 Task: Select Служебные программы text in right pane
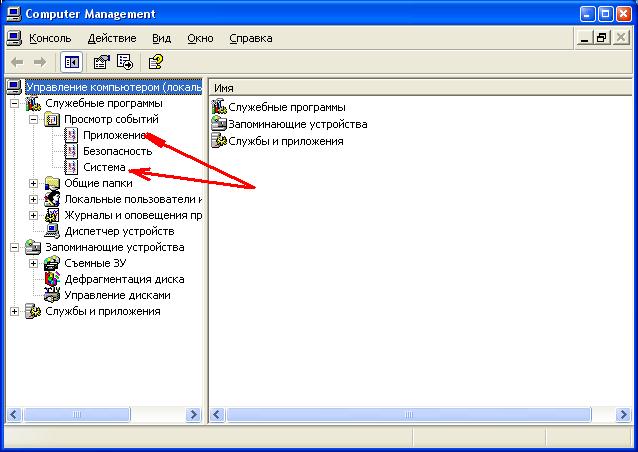click(x=286, y=107)
